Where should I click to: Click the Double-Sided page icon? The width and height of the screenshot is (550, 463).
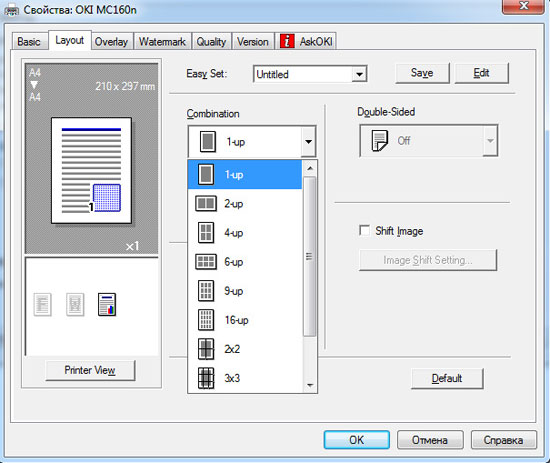point(380,141)
